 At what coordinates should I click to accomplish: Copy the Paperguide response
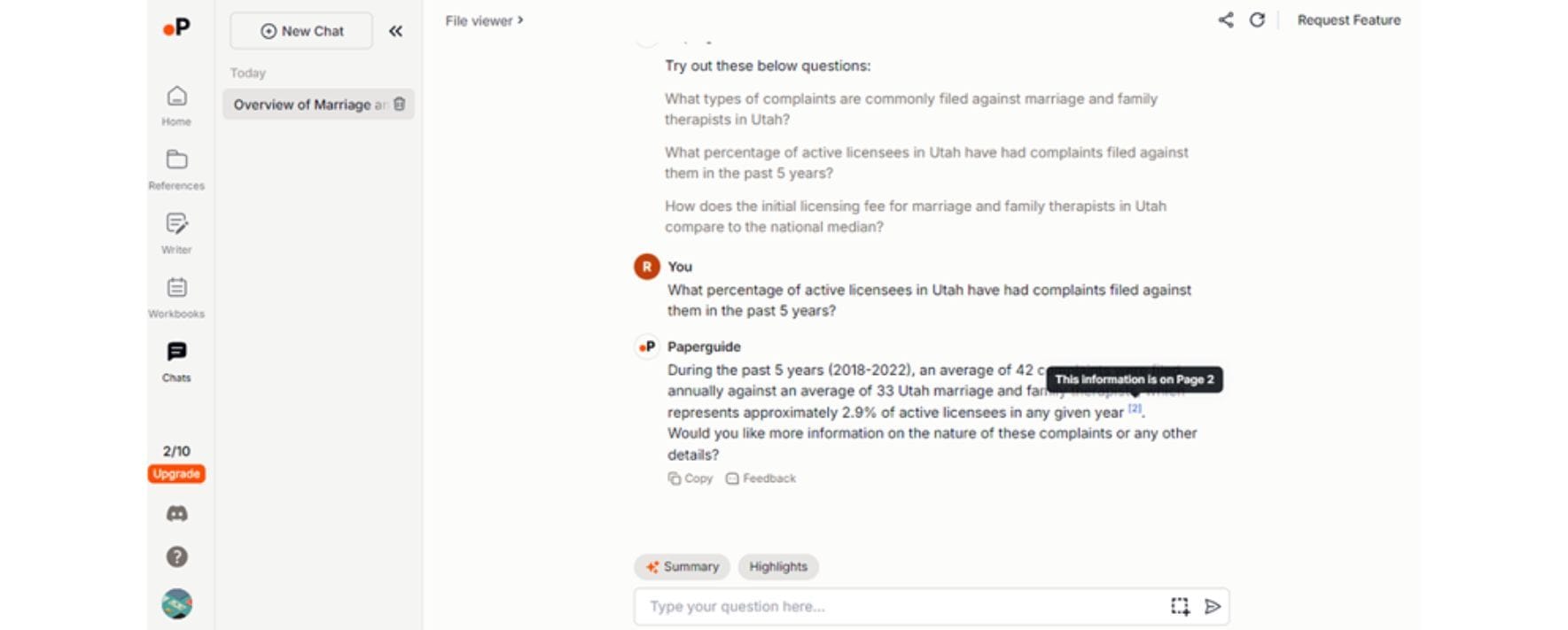[x=690, y=478]
